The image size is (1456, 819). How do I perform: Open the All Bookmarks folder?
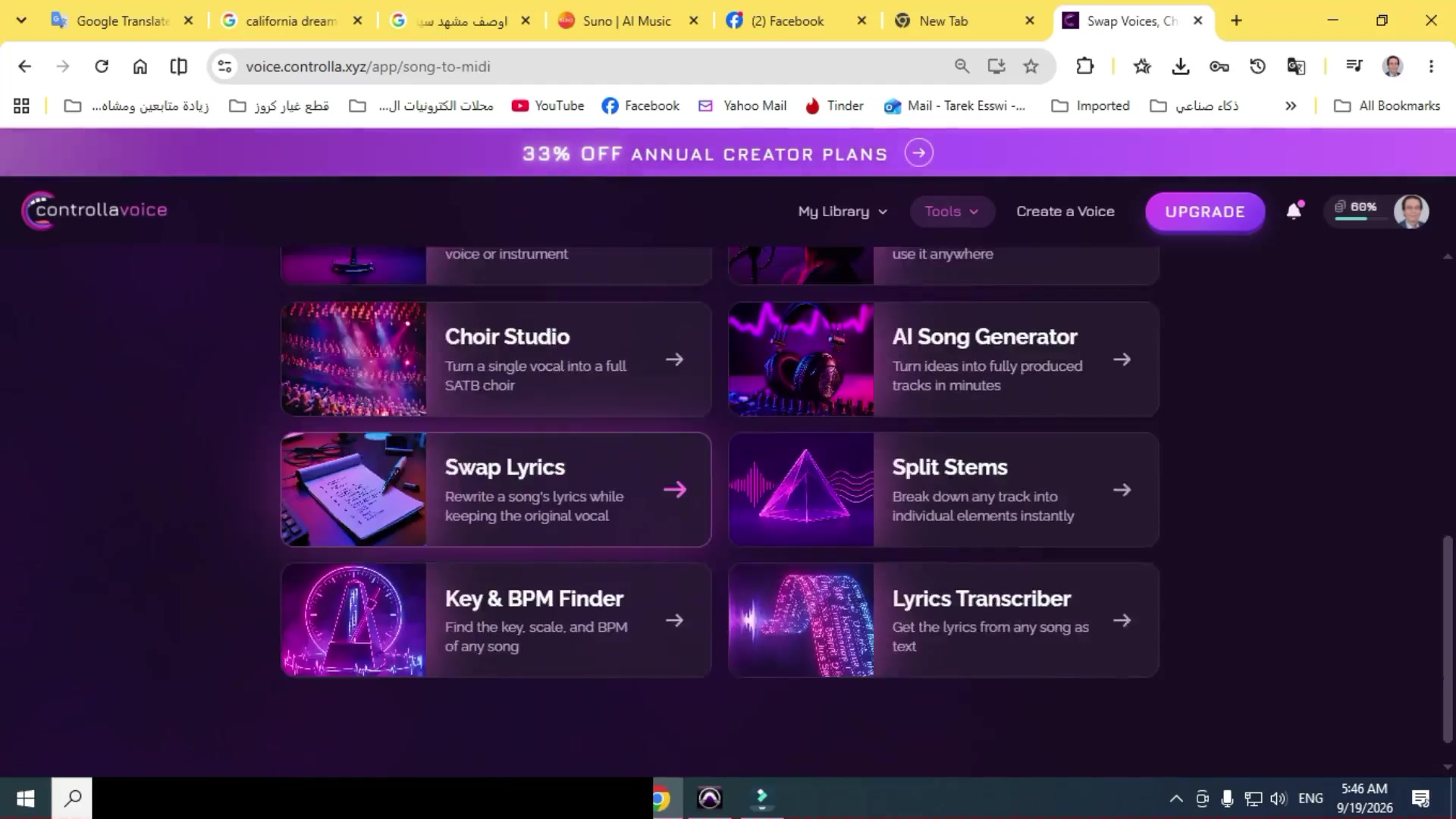[x=1387, y=106]
